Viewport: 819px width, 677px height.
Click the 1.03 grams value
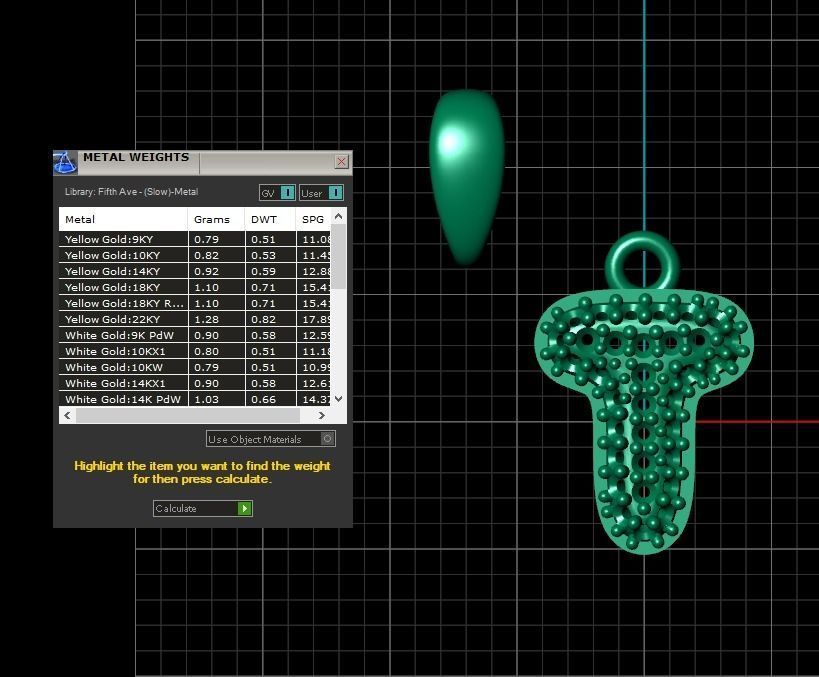pyautogui.click(x=206, y=399)
